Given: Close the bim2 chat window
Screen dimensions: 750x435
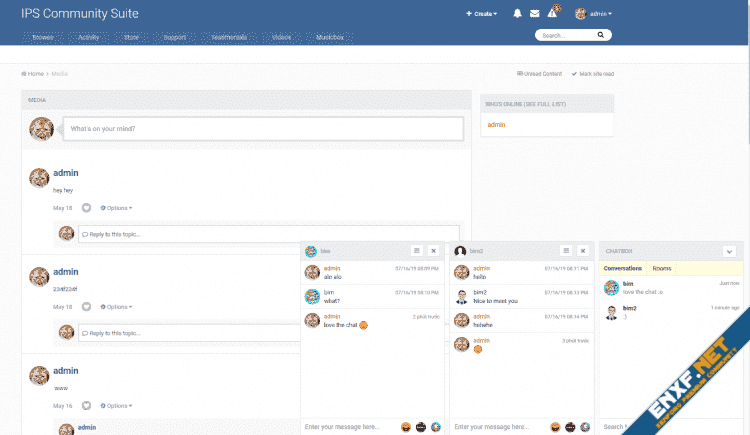Looking at the screenshot, I should coord(583,250).
